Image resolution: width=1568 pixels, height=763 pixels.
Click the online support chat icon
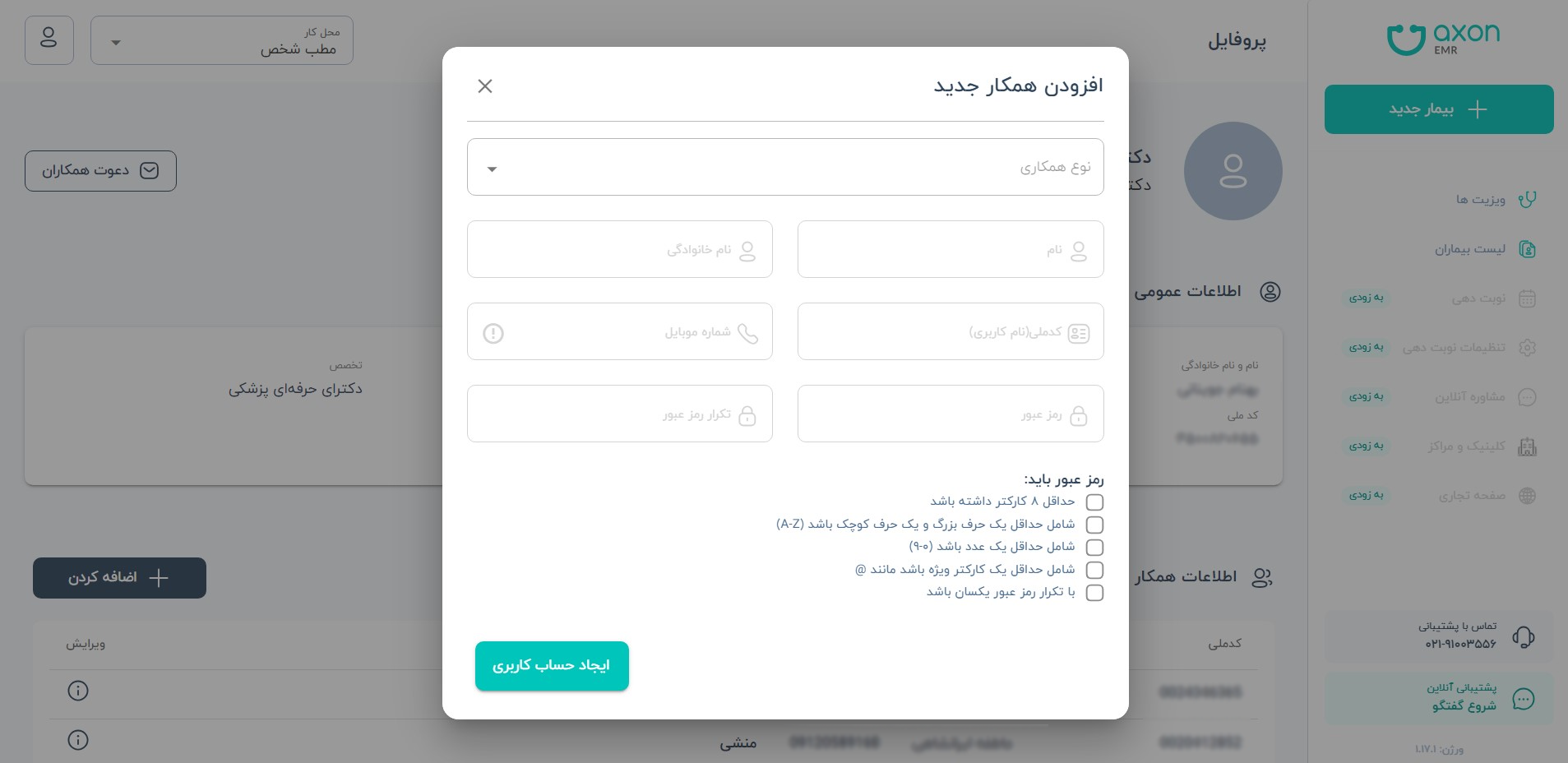click(x=1524, y=699)
